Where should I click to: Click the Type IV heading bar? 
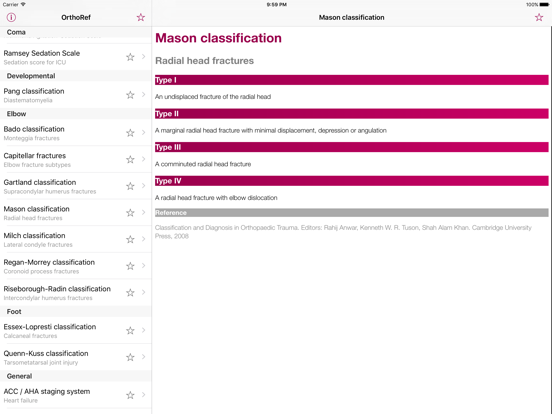pyautogui.click(x=351, y=181)
